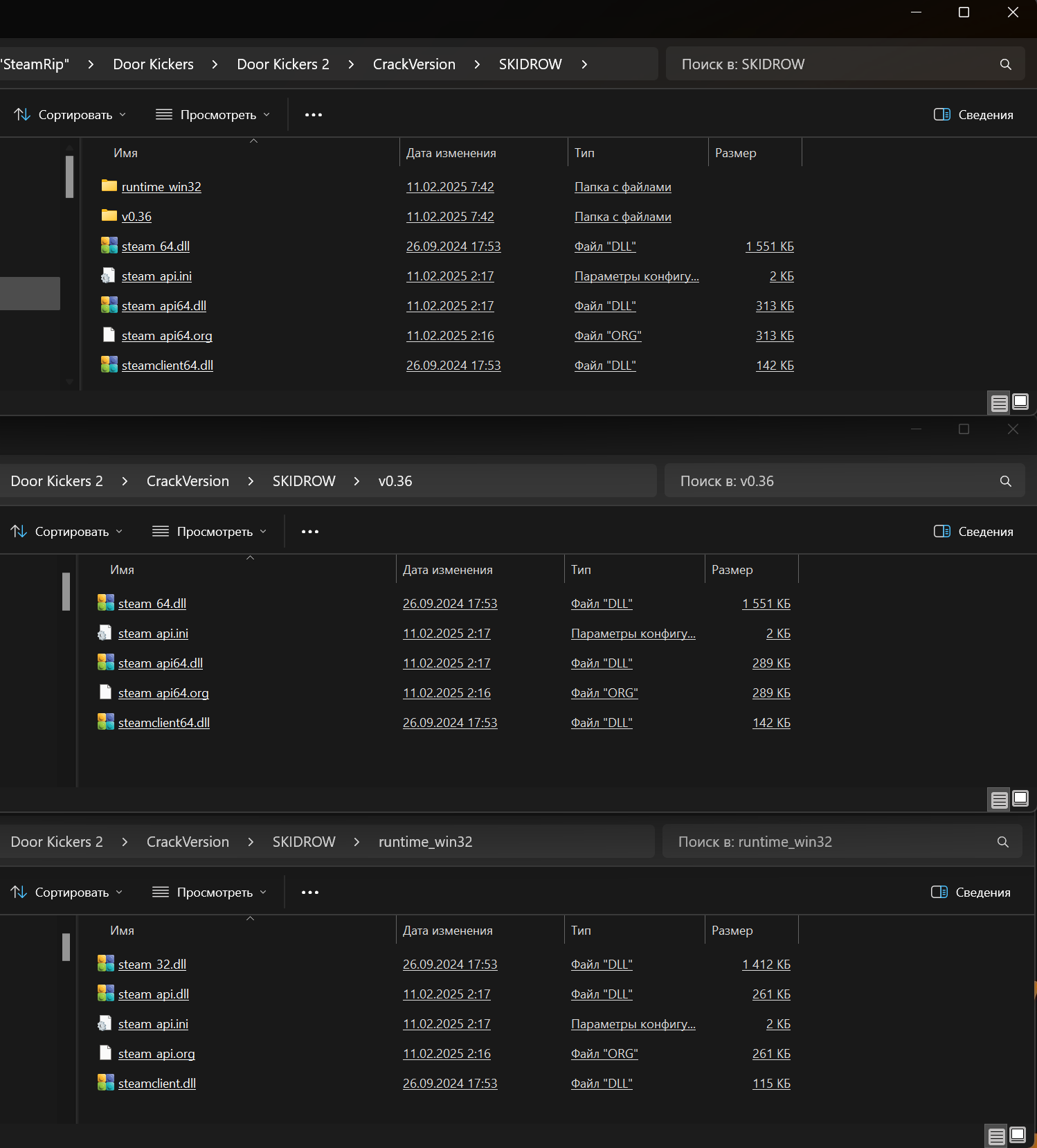This screenshot has width=1037, height=1148.
Task: Select steam_api64.dll icon sized 313 KB
Action: click(109, 305)
